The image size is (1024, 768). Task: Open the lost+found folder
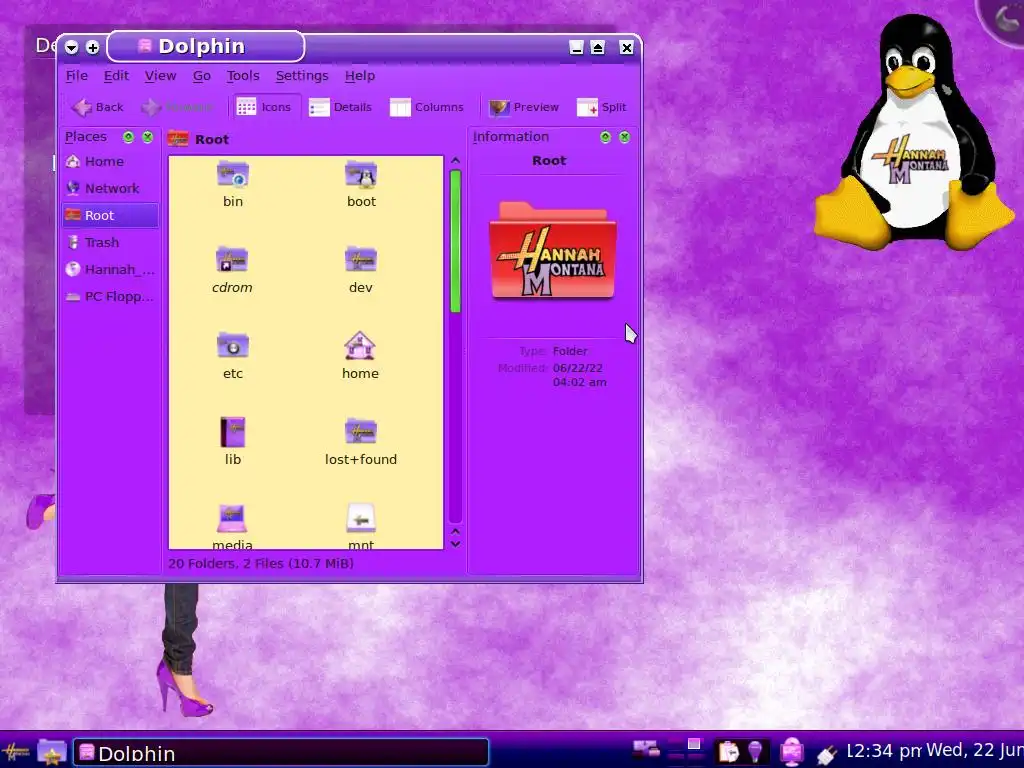coord(360,442)
